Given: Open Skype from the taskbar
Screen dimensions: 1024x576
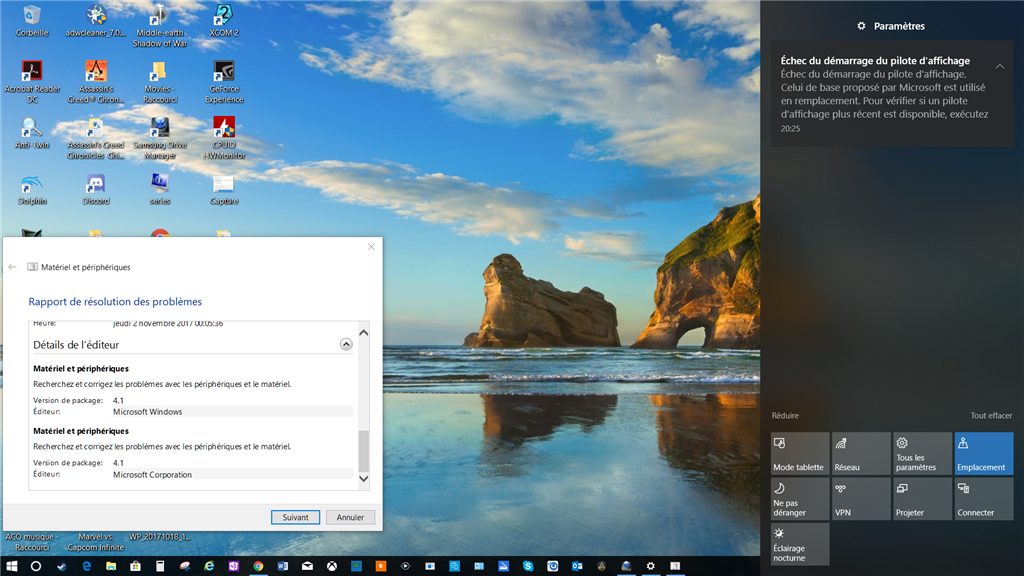Looking at the screenshot, I should tap(528, 566).
